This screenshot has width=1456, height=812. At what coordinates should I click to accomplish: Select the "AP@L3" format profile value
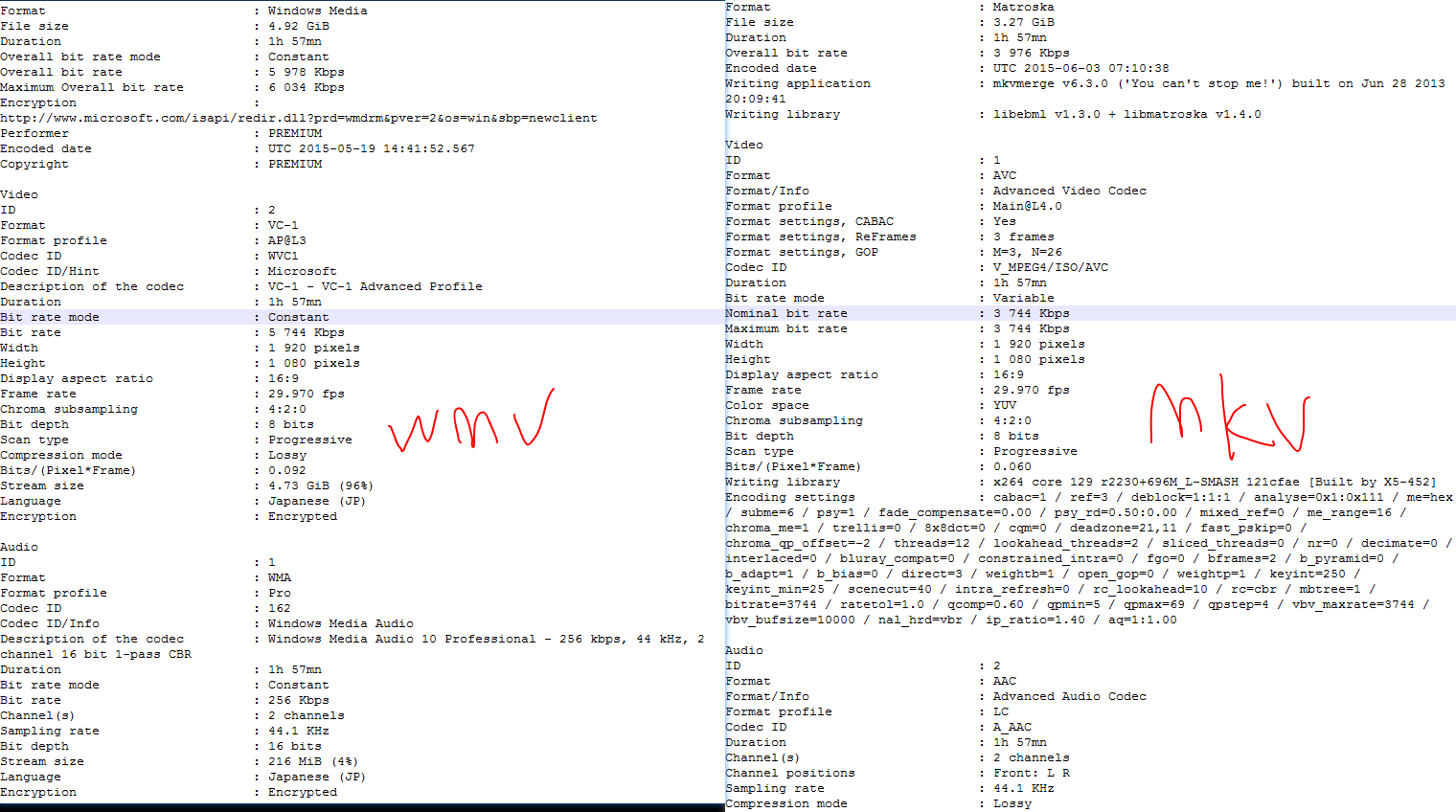tap(286, 240)
